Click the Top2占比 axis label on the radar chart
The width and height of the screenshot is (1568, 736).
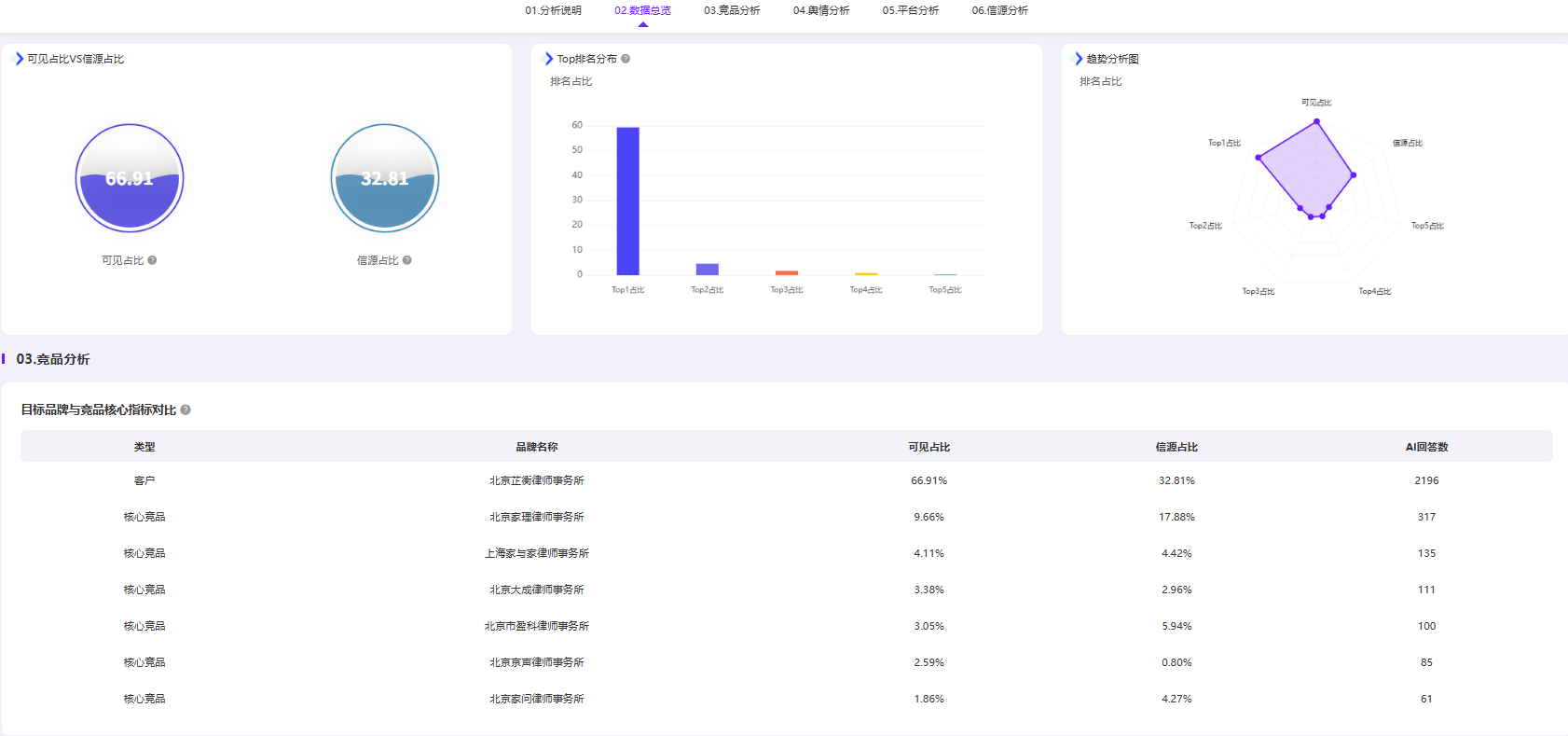tap(1205, 226)
